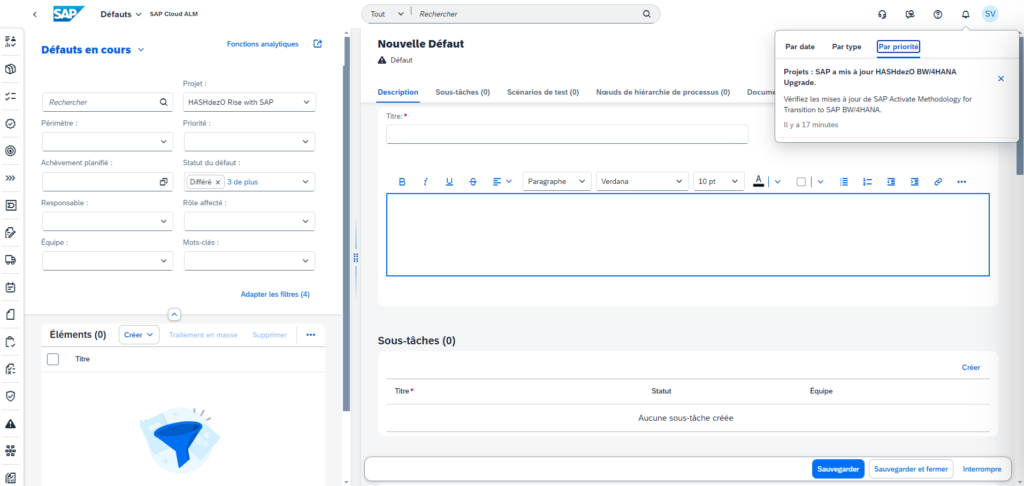Insert a hyperlink with the link icon

[938, 182]
